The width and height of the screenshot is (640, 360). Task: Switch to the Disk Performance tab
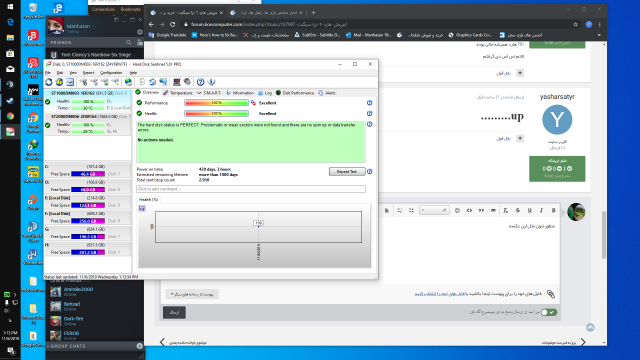pyautogui.click(x=295, y=93)
